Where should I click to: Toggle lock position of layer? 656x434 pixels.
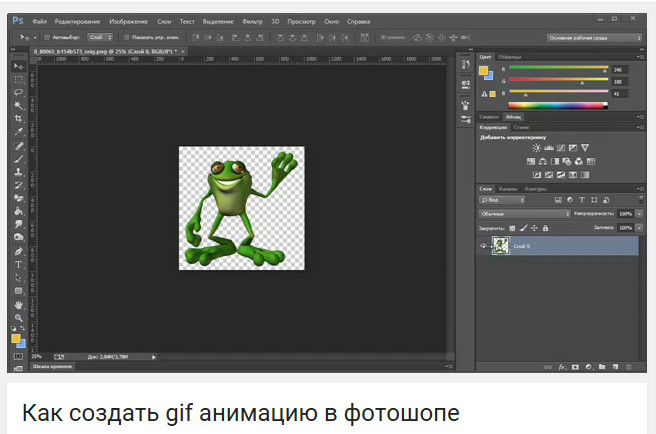534,228
